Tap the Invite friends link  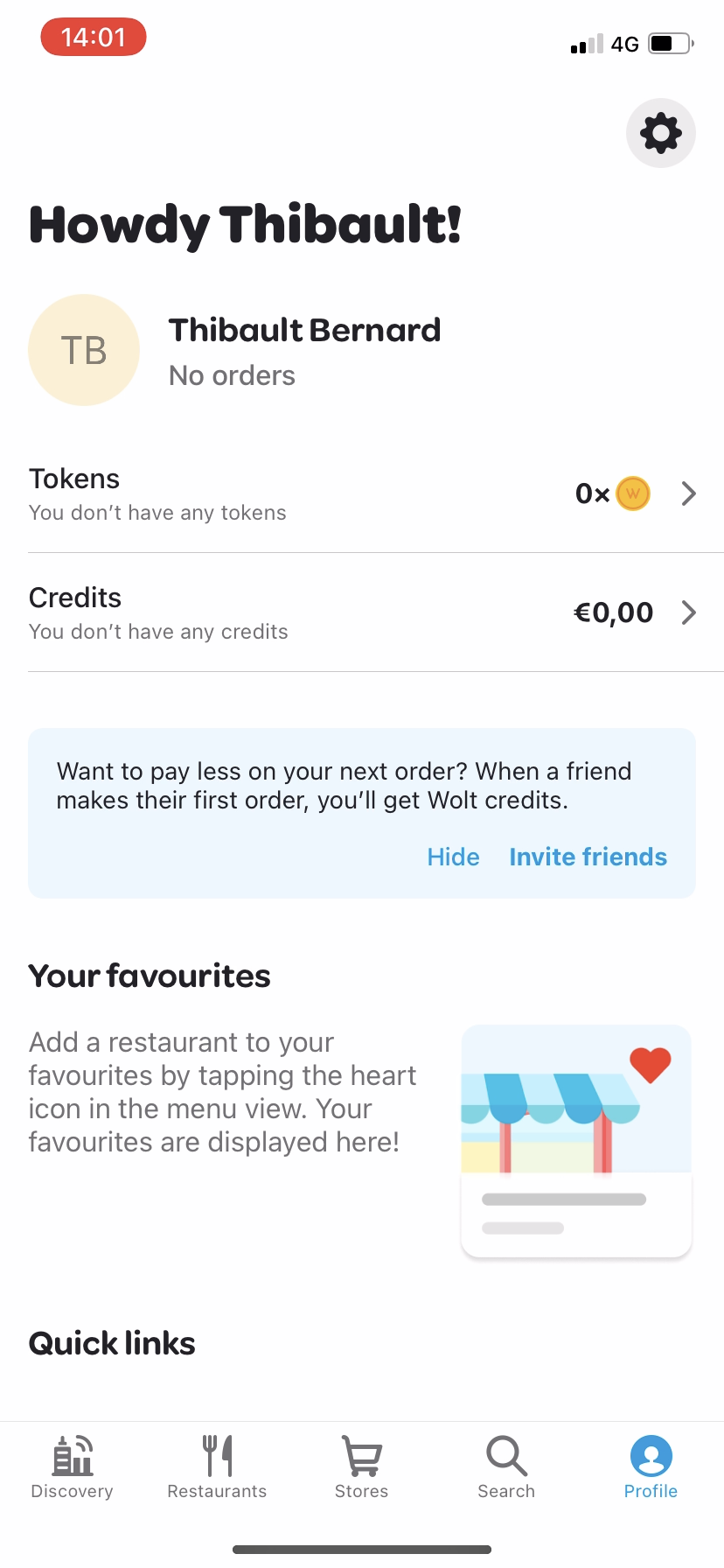588,857
